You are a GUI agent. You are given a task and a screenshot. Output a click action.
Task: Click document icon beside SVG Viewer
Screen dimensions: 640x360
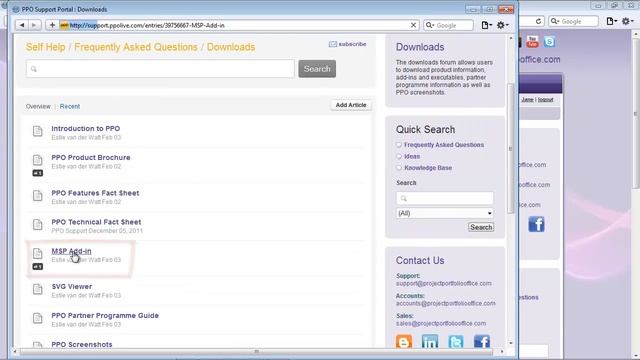pyautogui.click(x=38, y=289)
